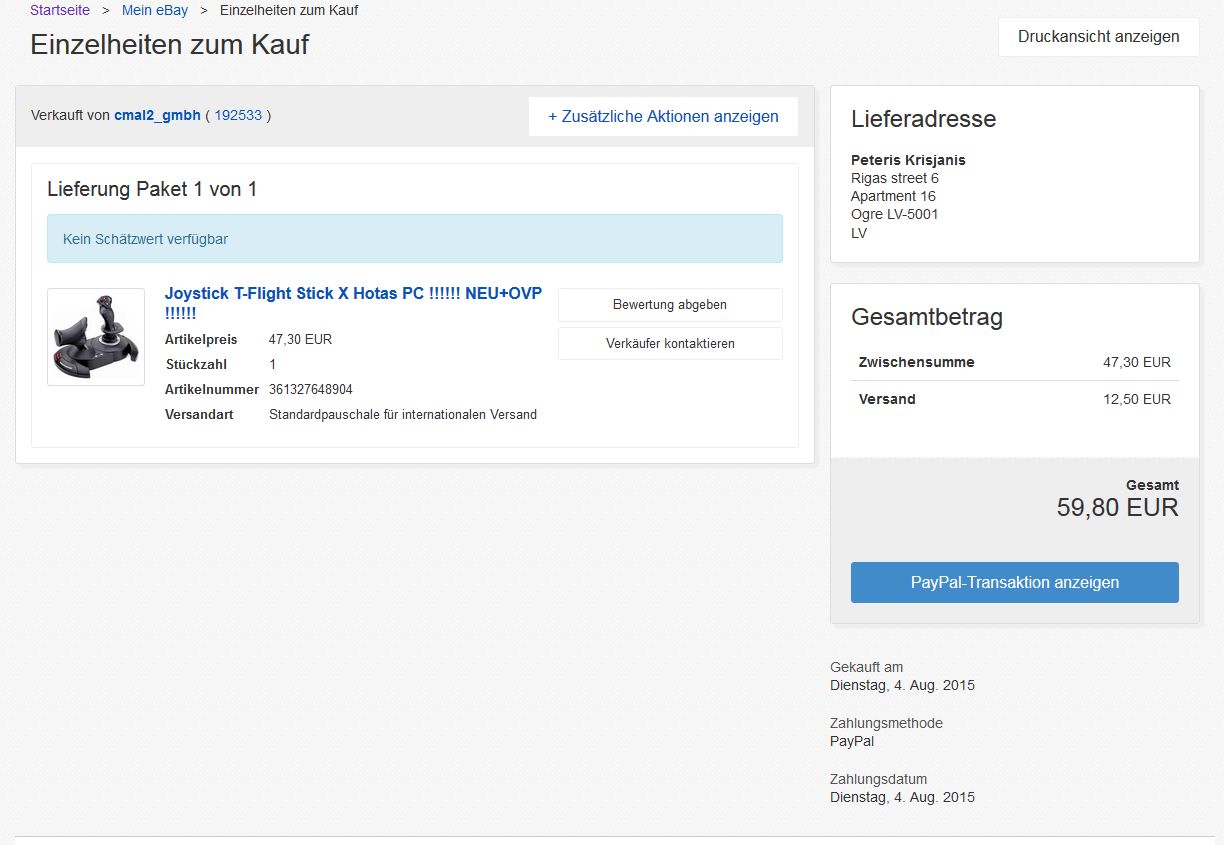This screenshot has height=845, width=1224.
Task: Click the Druckansicht anzeigen button
Action: pos(1099,37)
